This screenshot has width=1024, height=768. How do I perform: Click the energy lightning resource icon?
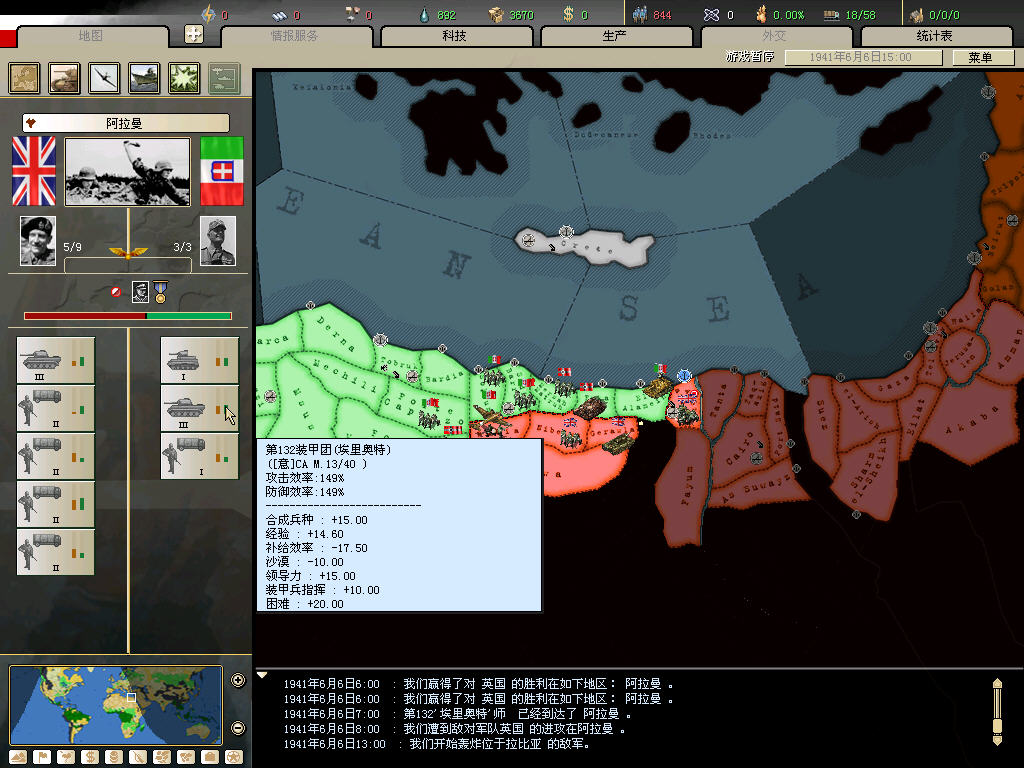(x=208, y=14)
